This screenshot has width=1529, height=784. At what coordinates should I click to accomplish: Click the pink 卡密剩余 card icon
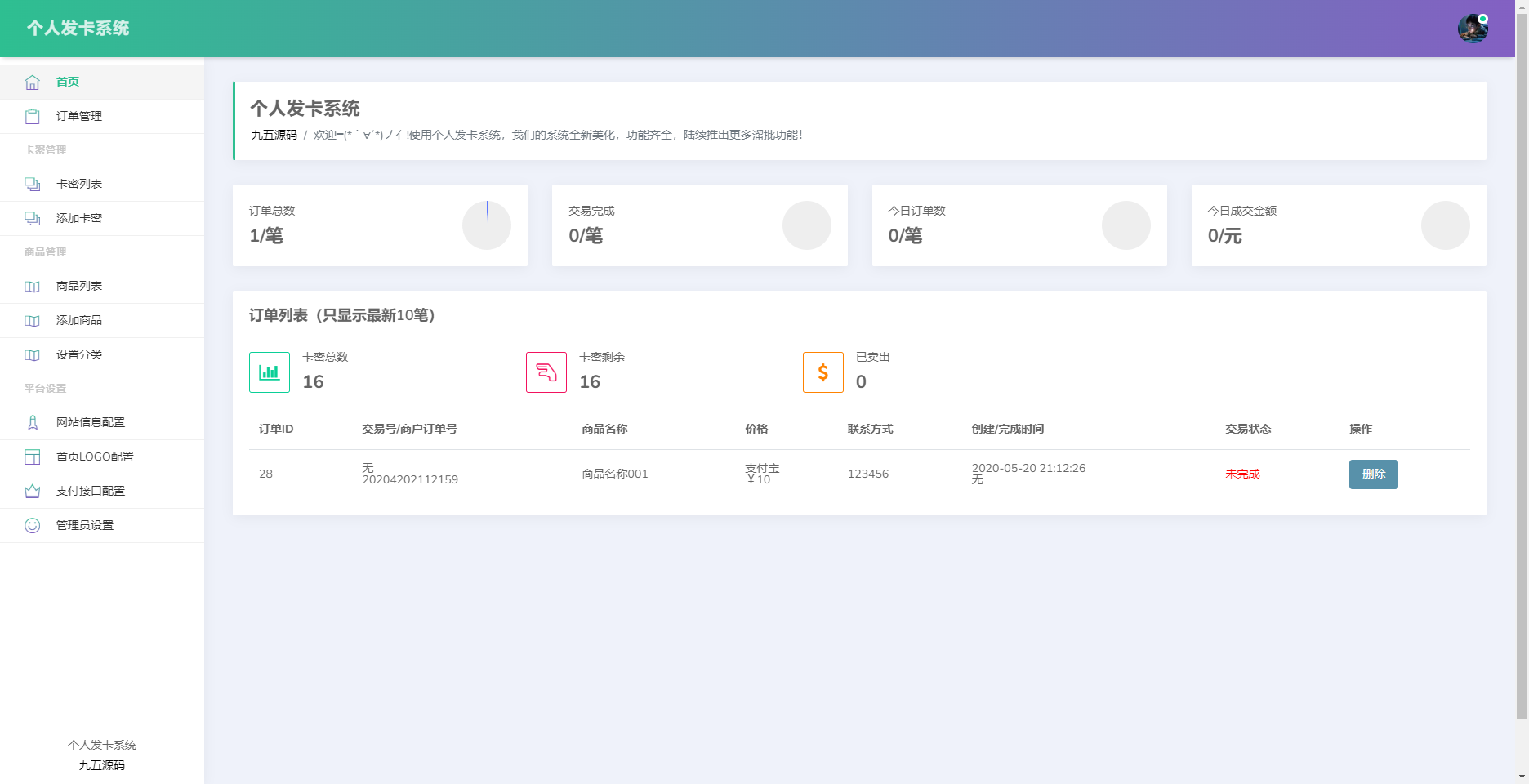(546, 372)
